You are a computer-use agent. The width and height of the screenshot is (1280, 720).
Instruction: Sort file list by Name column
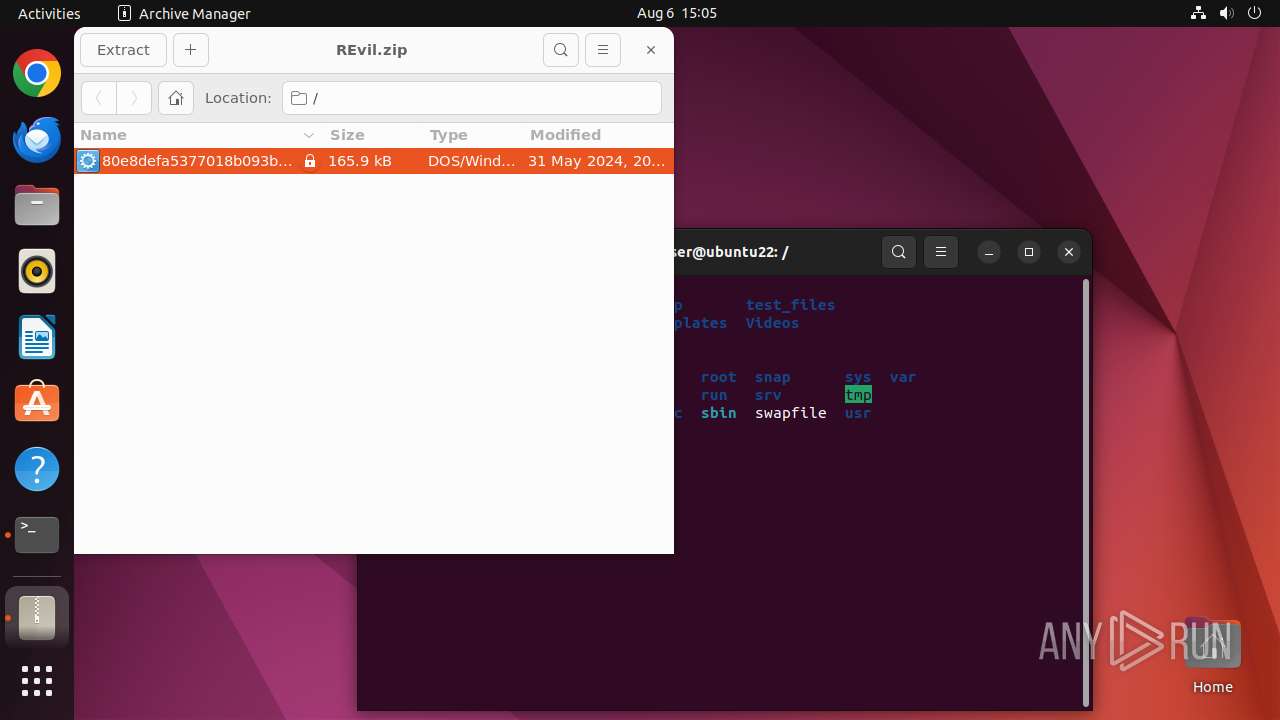tap(197, 135)
